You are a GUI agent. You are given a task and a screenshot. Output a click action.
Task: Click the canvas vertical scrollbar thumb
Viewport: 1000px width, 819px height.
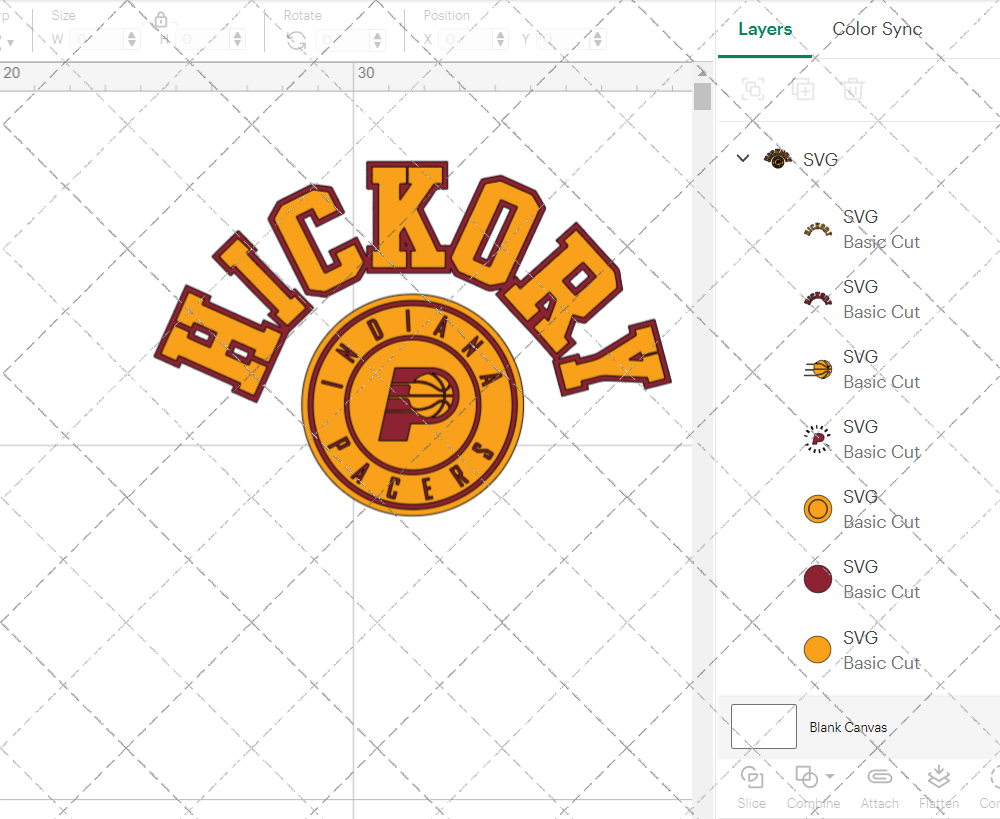pyautogui.click(x=702, y=97)
